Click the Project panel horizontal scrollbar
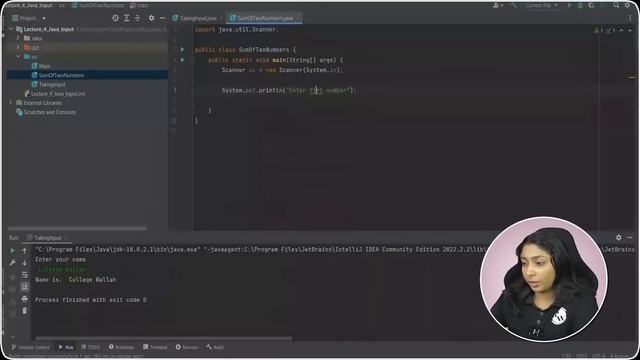Viewport: 640px width, 360px height. point(77,229)
